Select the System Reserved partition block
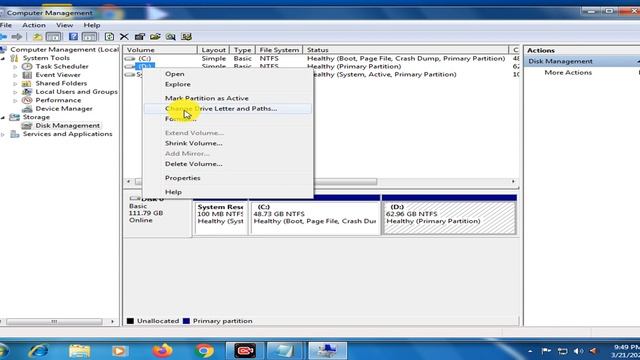Viewport: 640px width, 360px height. click(220, 218)
